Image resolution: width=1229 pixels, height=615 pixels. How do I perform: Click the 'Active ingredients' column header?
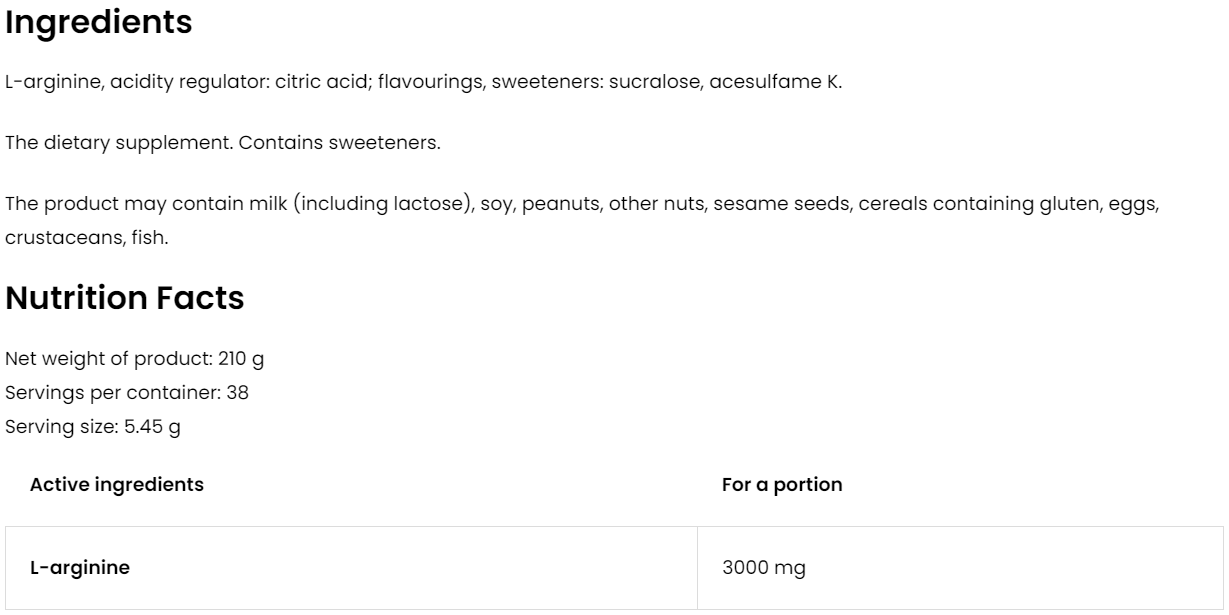(117, 485)
